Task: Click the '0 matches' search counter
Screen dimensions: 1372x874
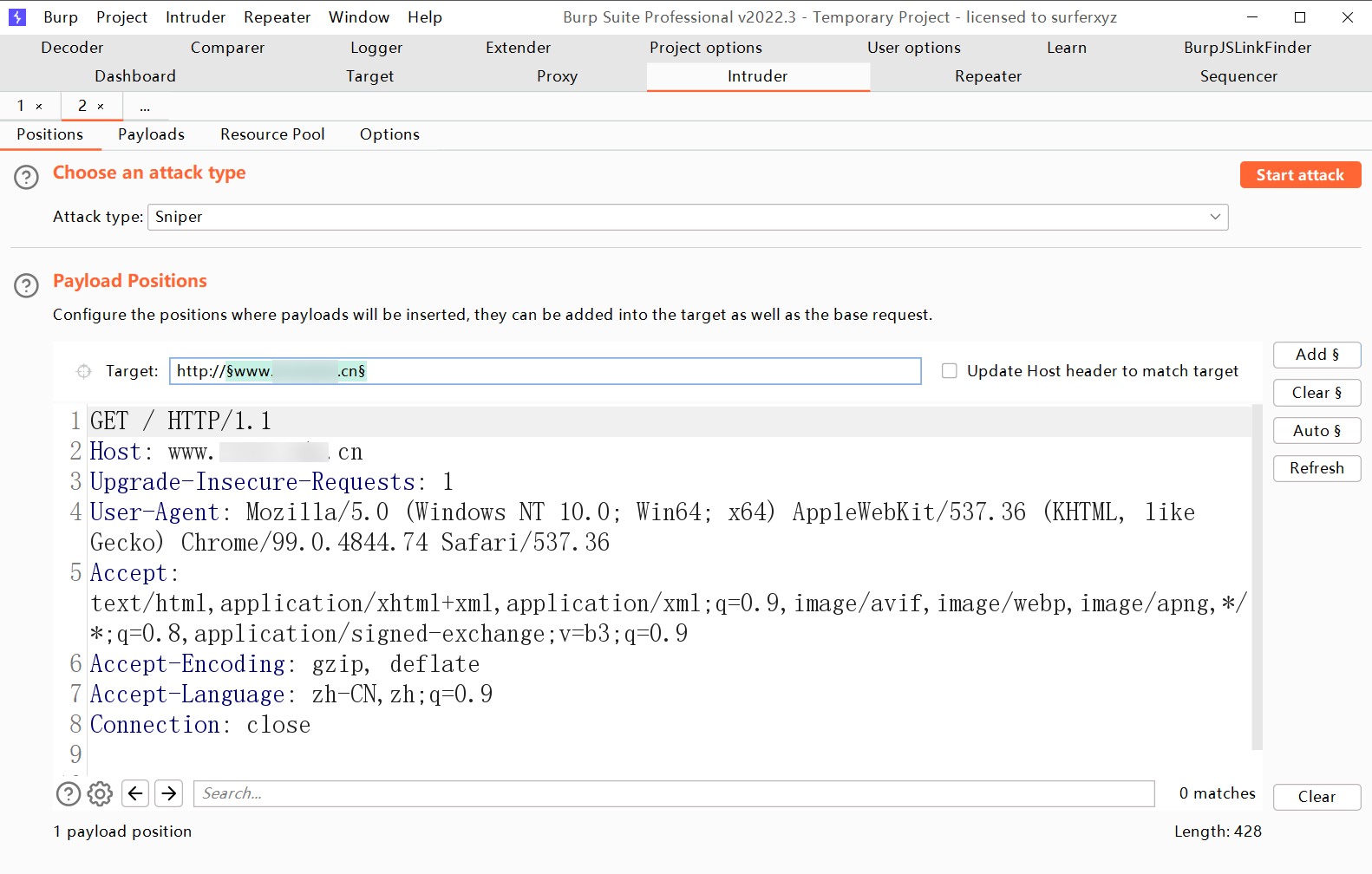Action: pos(1217,793)
